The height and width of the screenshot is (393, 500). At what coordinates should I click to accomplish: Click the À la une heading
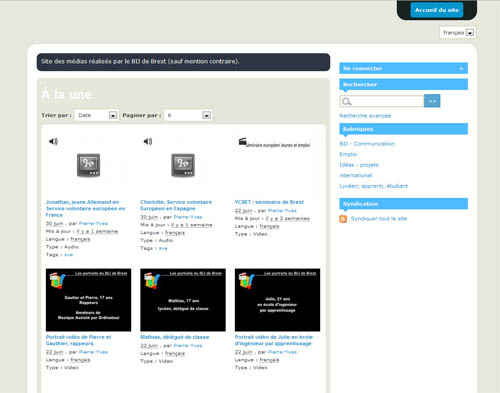click(67, 94)
